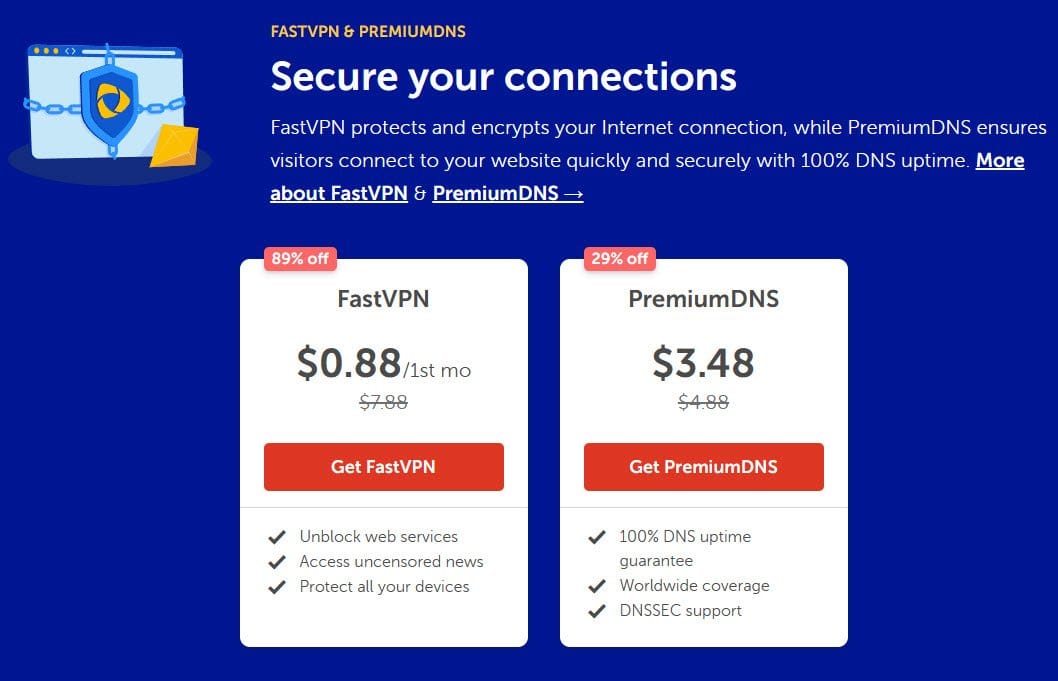Click checkmark beside Protect all your devices

point(277,587)
